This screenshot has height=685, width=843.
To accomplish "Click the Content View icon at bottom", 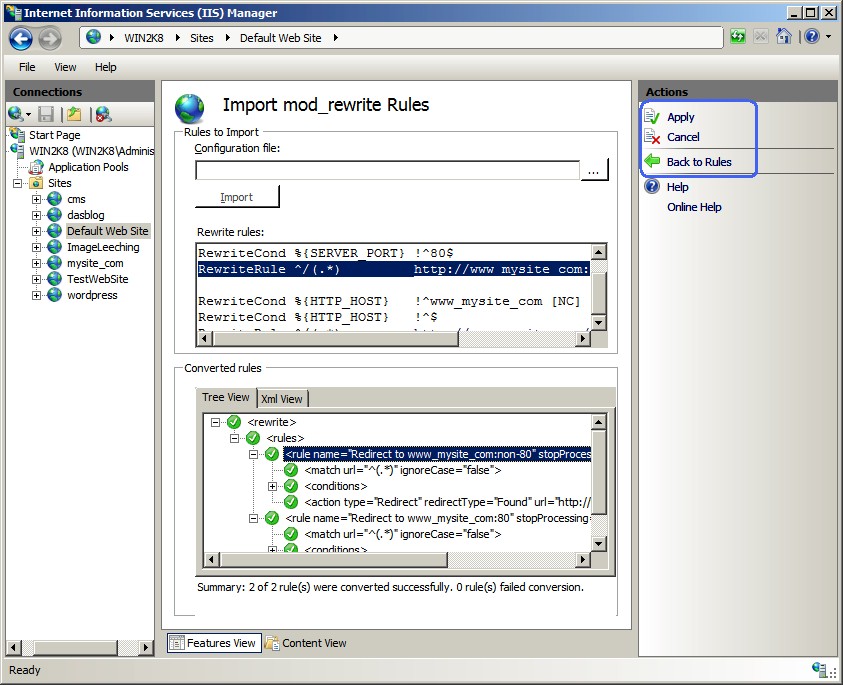I will coord(272,643).
